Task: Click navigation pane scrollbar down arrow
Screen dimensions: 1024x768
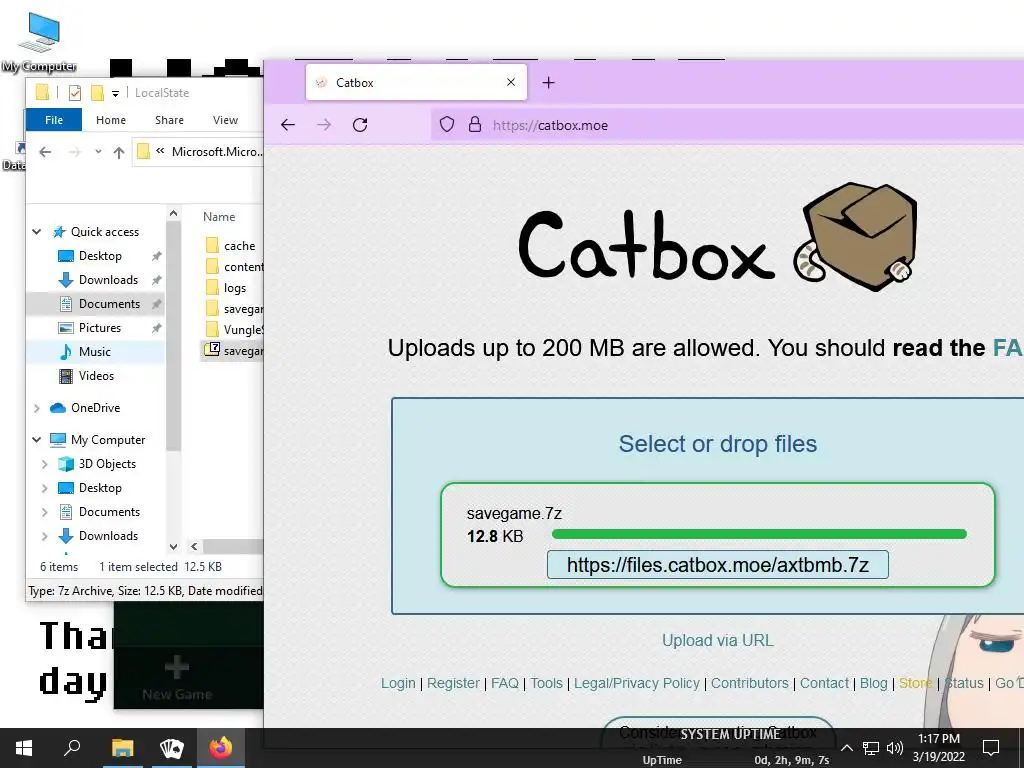Action: (x=173, y=547)
